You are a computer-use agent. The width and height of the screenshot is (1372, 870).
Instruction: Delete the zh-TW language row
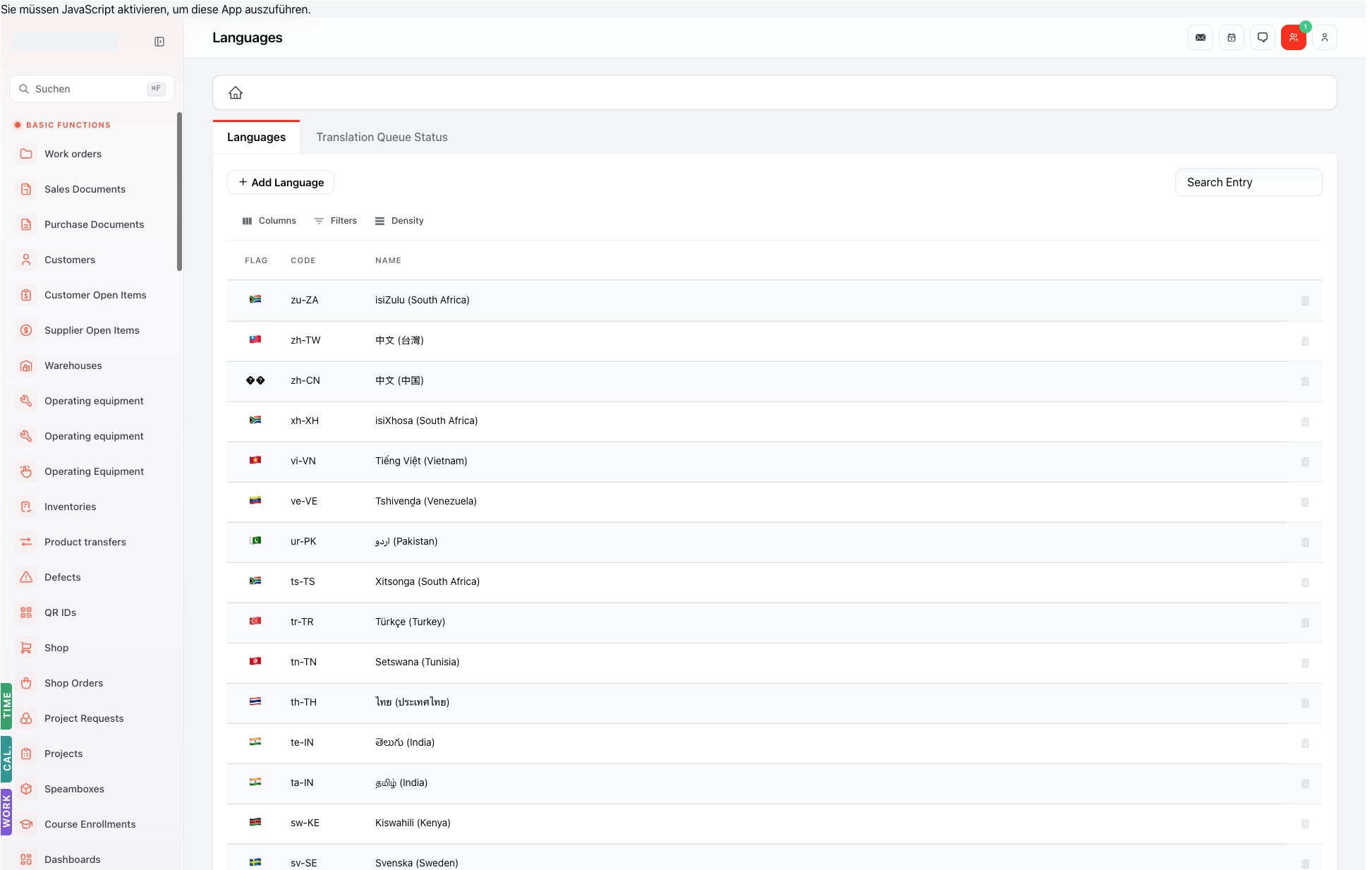1305,341
